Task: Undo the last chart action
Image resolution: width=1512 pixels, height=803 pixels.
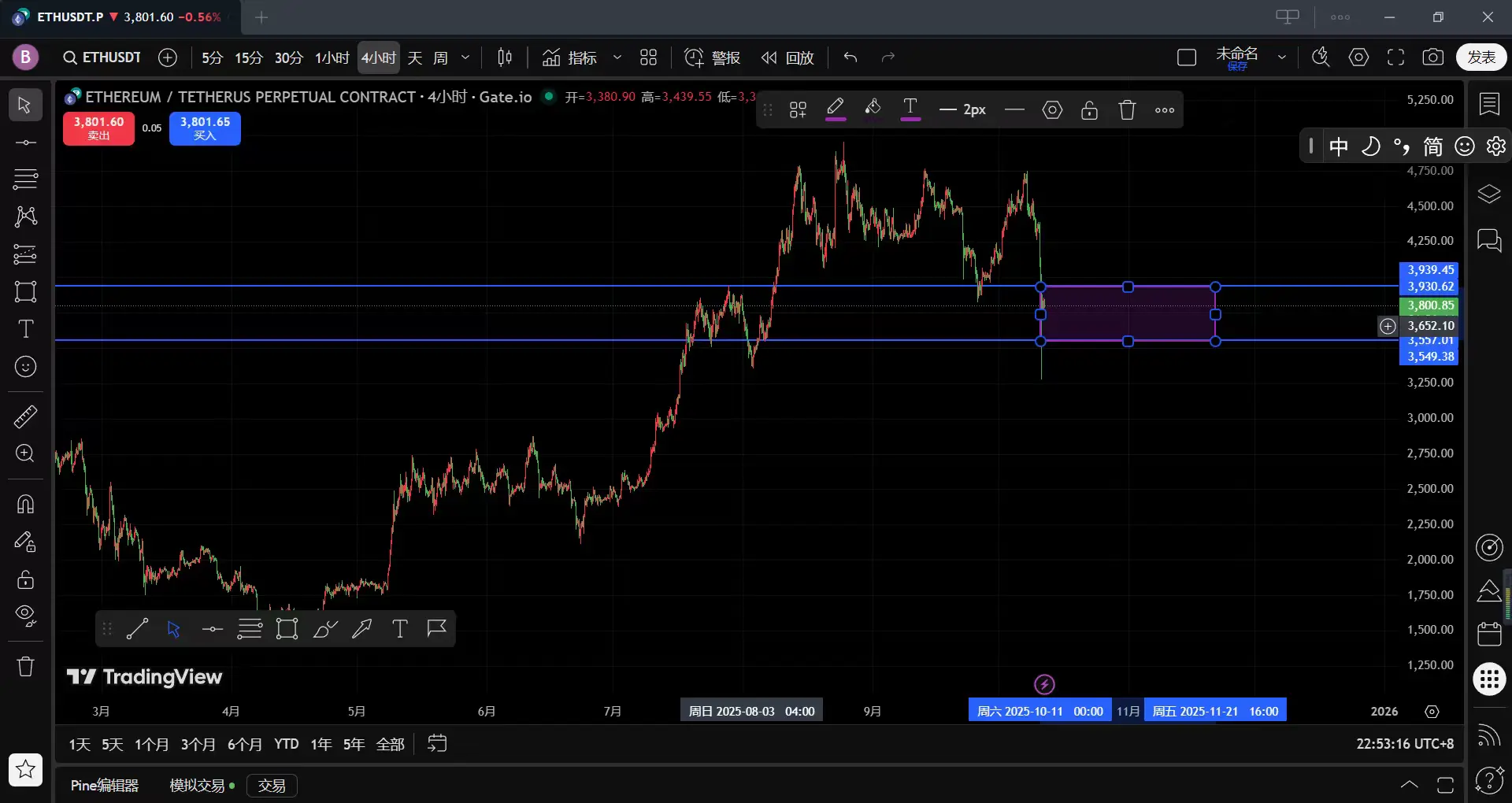Action: pyautogui.click(x=850, y=57)
